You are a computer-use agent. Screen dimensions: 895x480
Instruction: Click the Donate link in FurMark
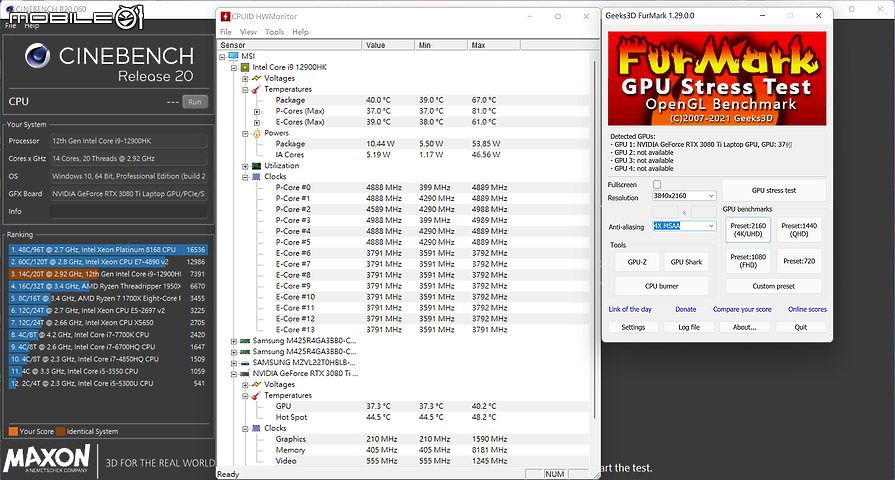click(x=686, y=309)
